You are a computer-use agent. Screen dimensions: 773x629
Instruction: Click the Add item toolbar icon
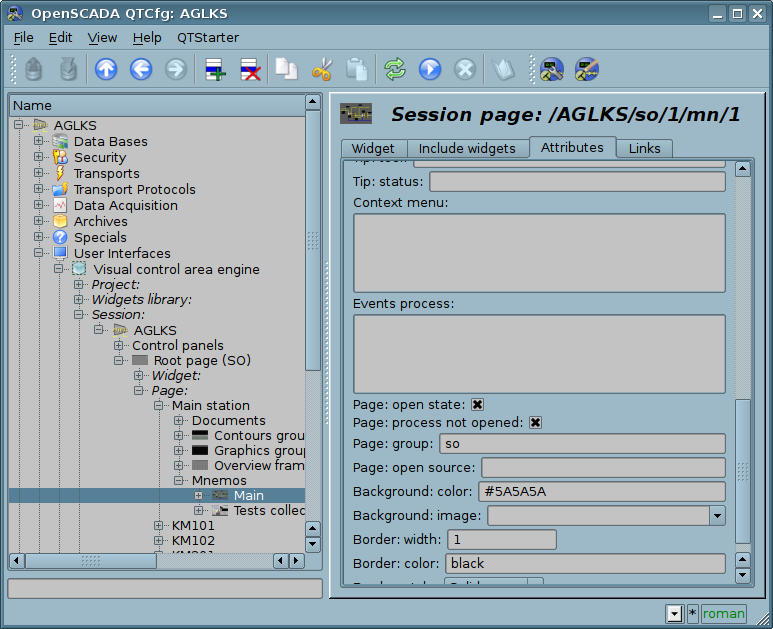pos(214,69)
